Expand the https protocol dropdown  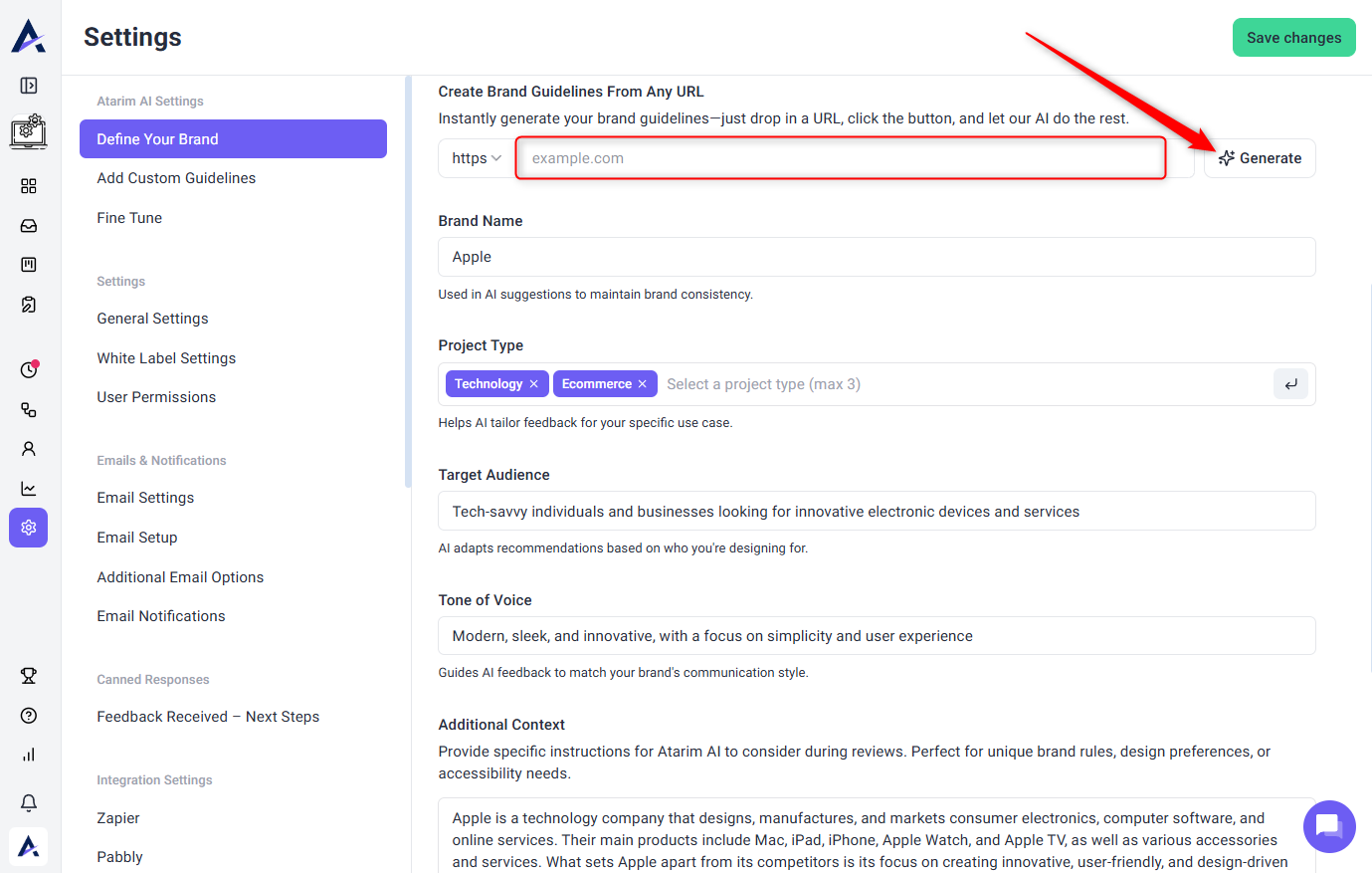476,158
